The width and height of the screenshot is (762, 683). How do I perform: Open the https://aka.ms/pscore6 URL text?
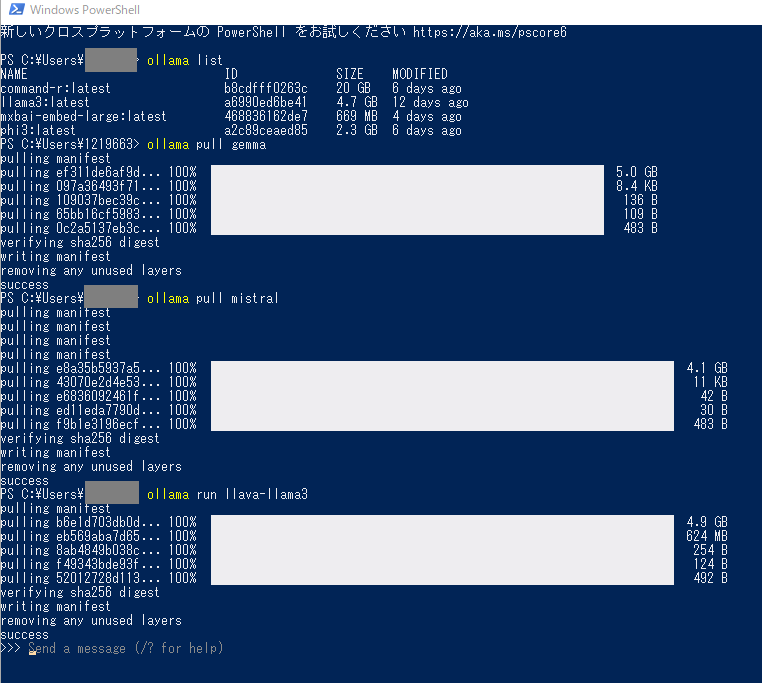coord(490,32)
